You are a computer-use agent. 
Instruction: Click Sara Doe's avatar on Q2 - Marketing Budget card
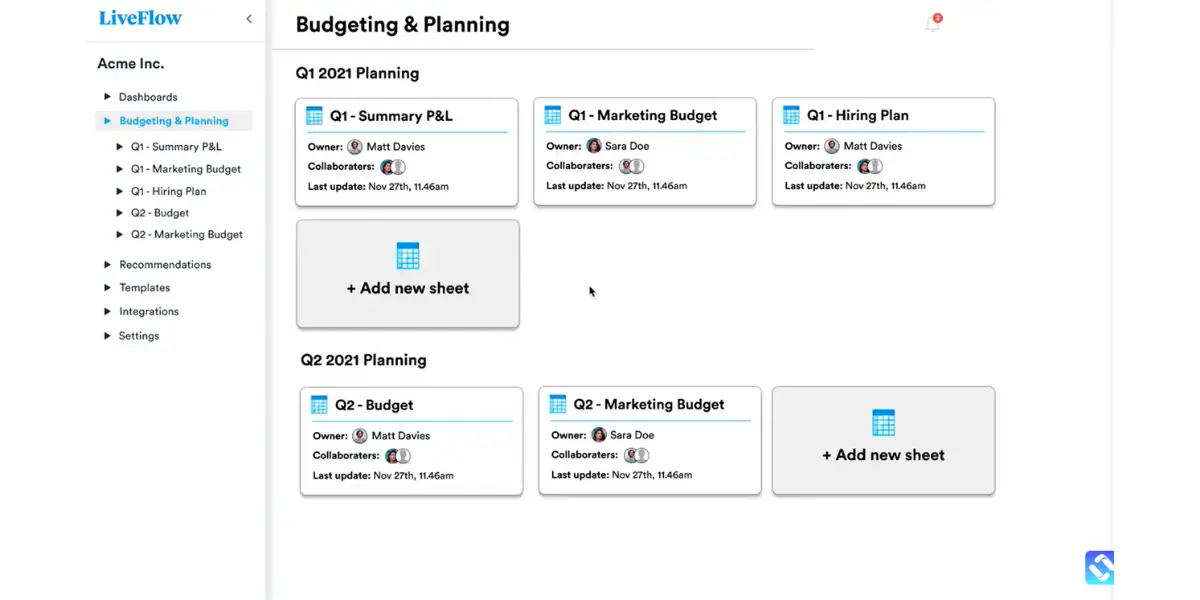coord(599,435)
